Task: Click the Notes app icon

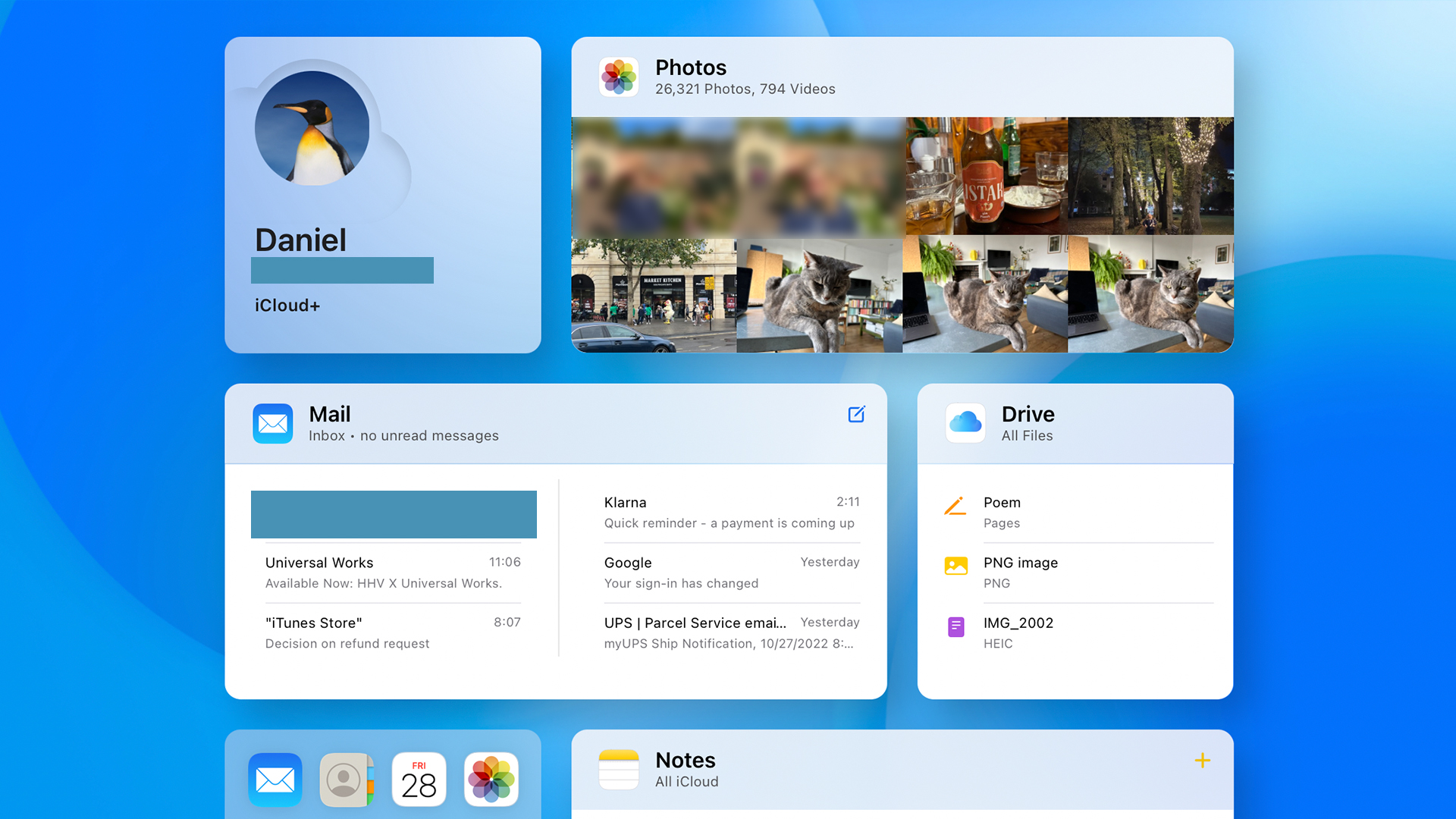Action: (x=619, y=768)
